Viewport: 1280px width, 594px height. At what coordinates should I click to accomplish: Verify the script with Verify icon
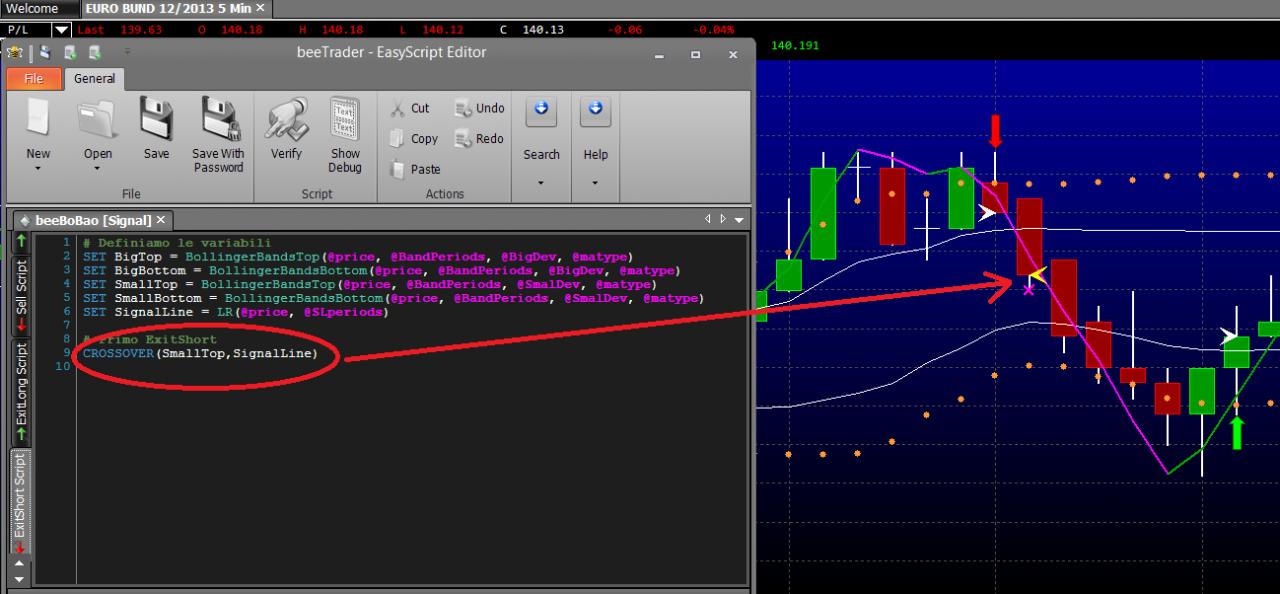(x=287, y=119)
